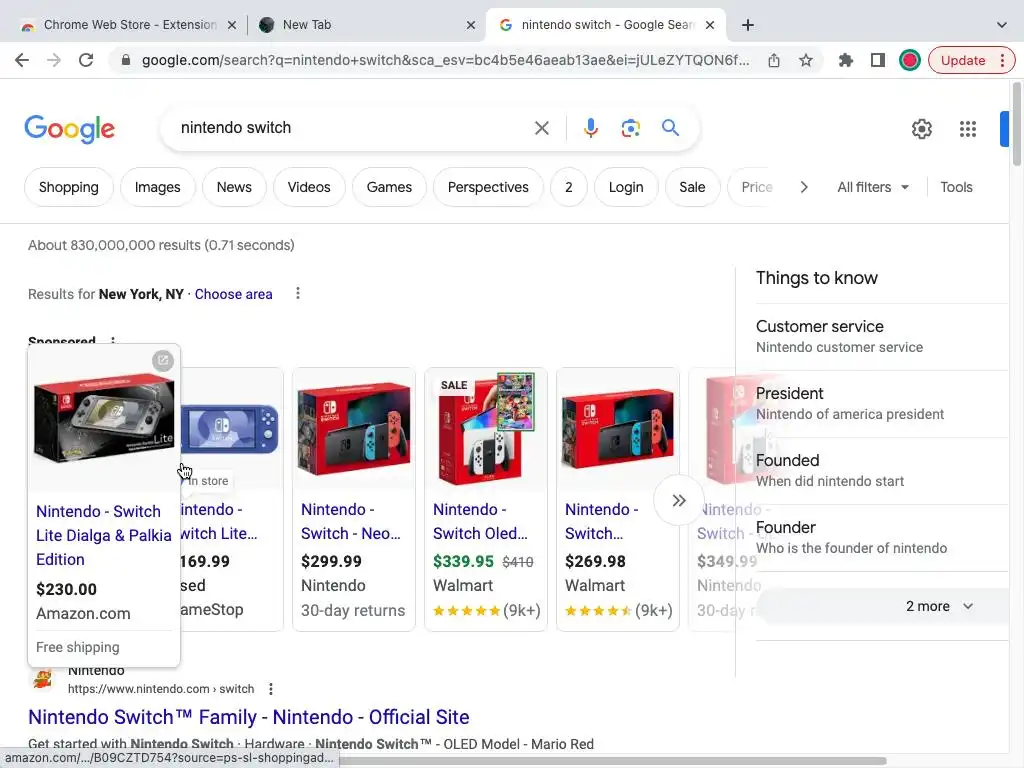The height and width of the screenshot is (768, 1024).
Task: Select the Games filter chip
Action: coord(389,187)
